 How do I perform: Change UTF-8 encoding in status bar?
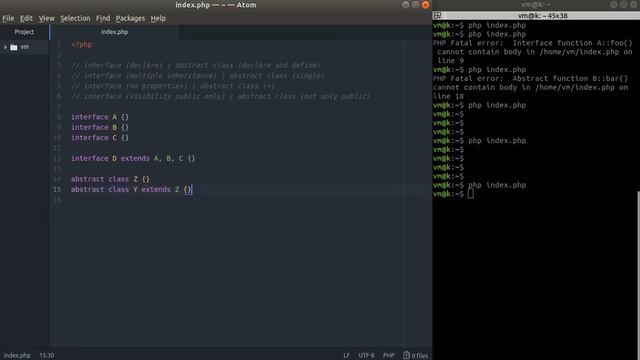[366, 356]
